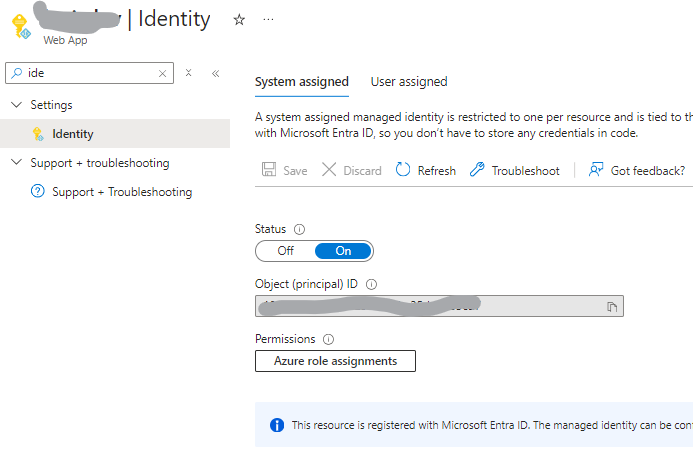Screen dimensions: 693x467
Task: Collapse the sidebar menu panel
Action: [x=215, y=73]
